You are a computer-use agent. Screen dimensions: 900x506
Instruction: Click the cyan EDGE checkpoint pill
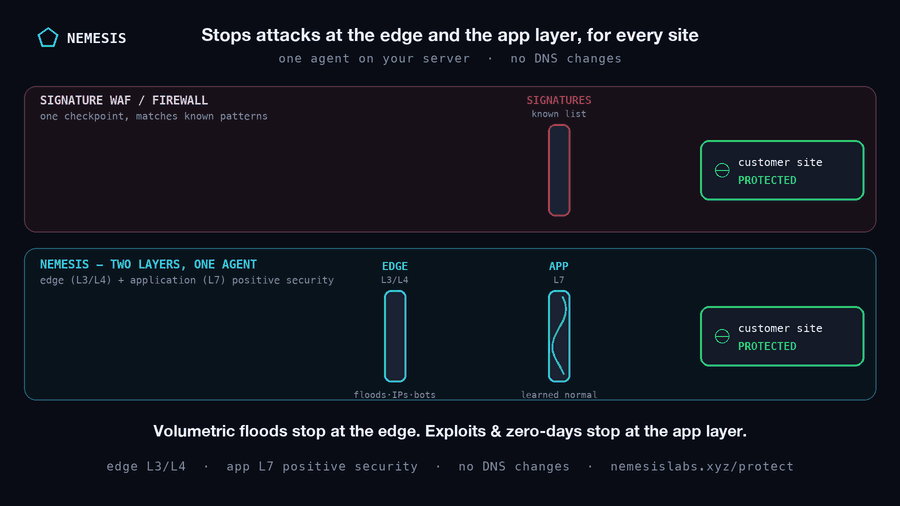click(395, 336)
